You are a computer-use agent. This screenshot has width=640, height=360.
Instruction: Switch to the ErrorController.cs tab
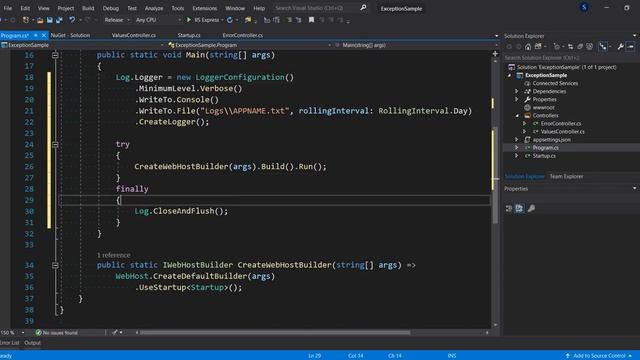[242, 36]
